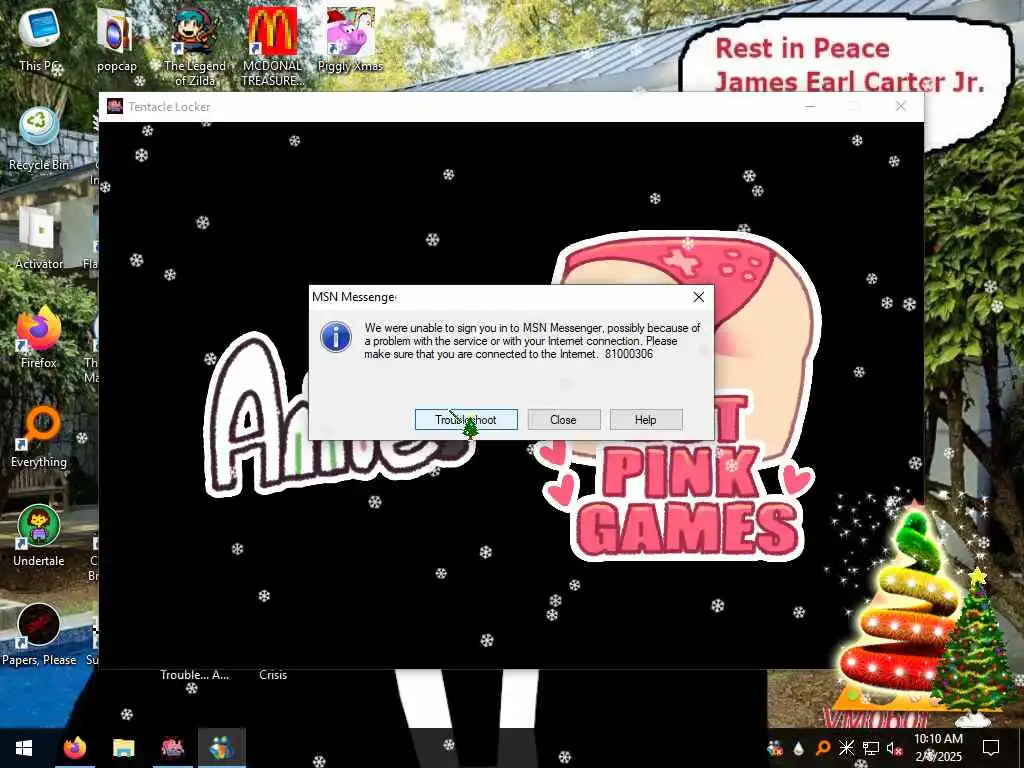The height and width of the screenshot is (768, 1024).
Task: Click the Tentacle Locker title bar icon
Action: 115,106
